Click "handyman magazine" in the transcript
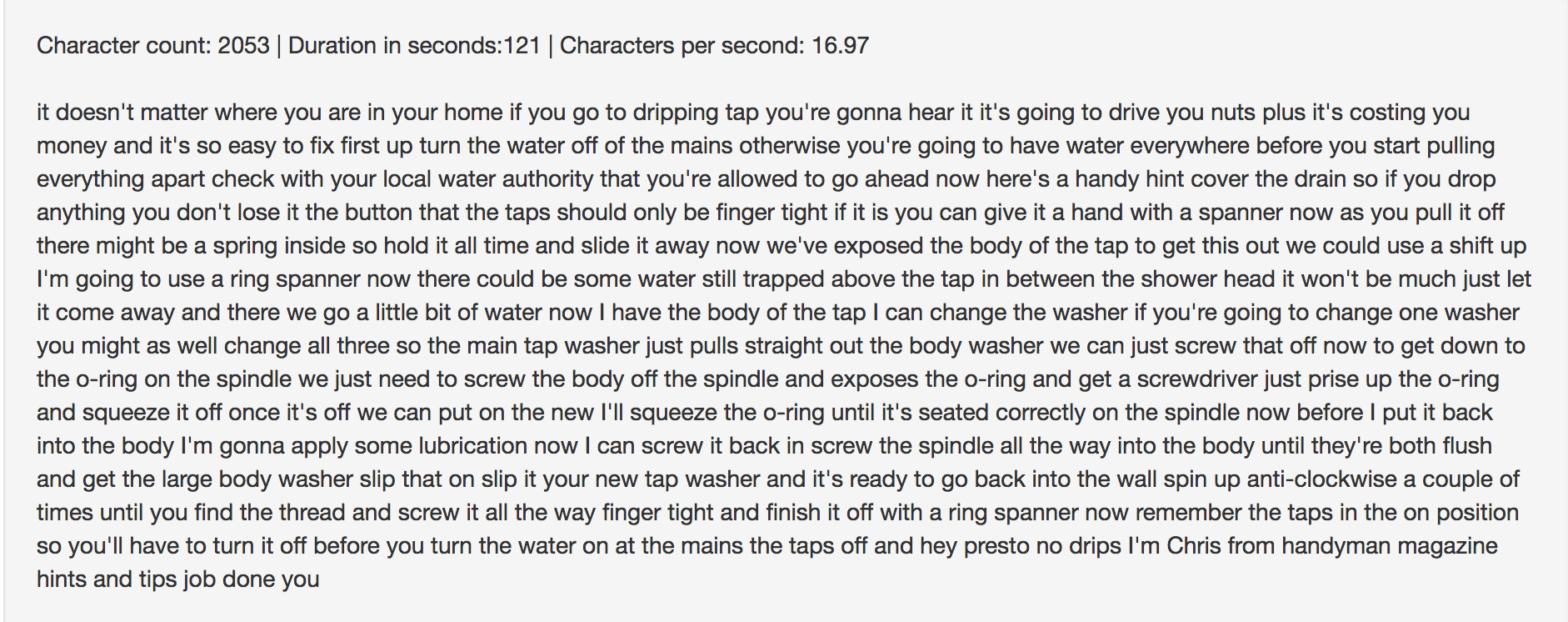This screenshot has height=622, width=1568. (1389, 546)
